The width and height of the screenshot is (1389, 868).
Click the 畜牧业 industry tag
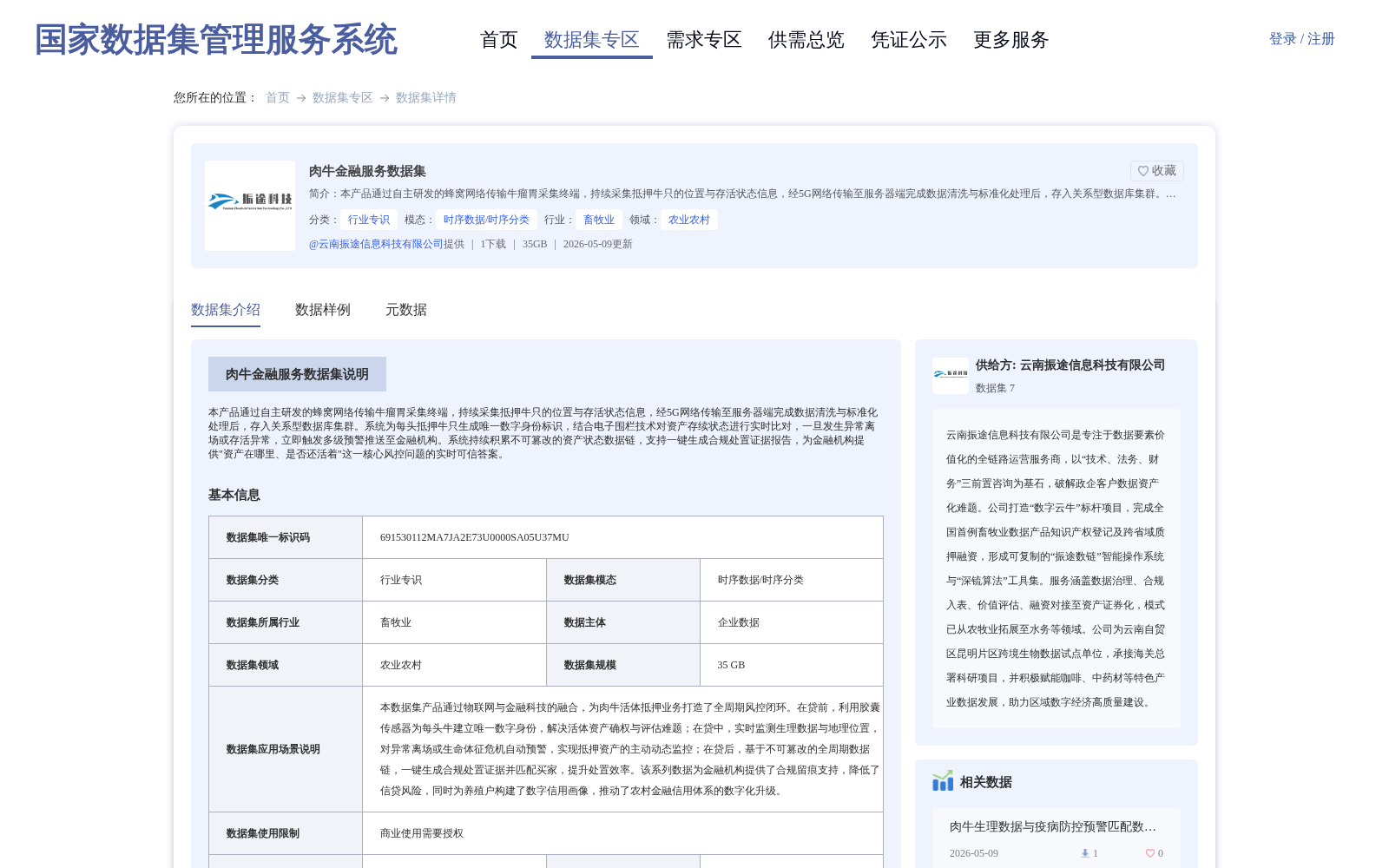pos(599,220)
